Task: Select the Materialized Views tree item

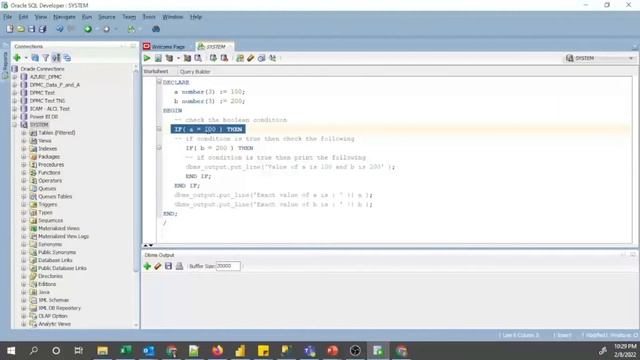Action: (59, 229)
